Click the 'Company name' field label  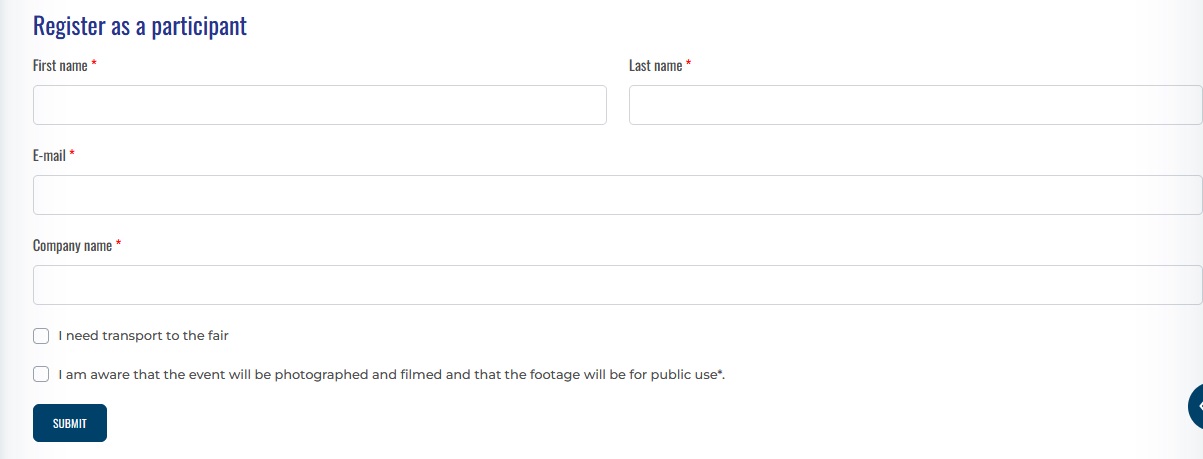[x=72, y=245]
